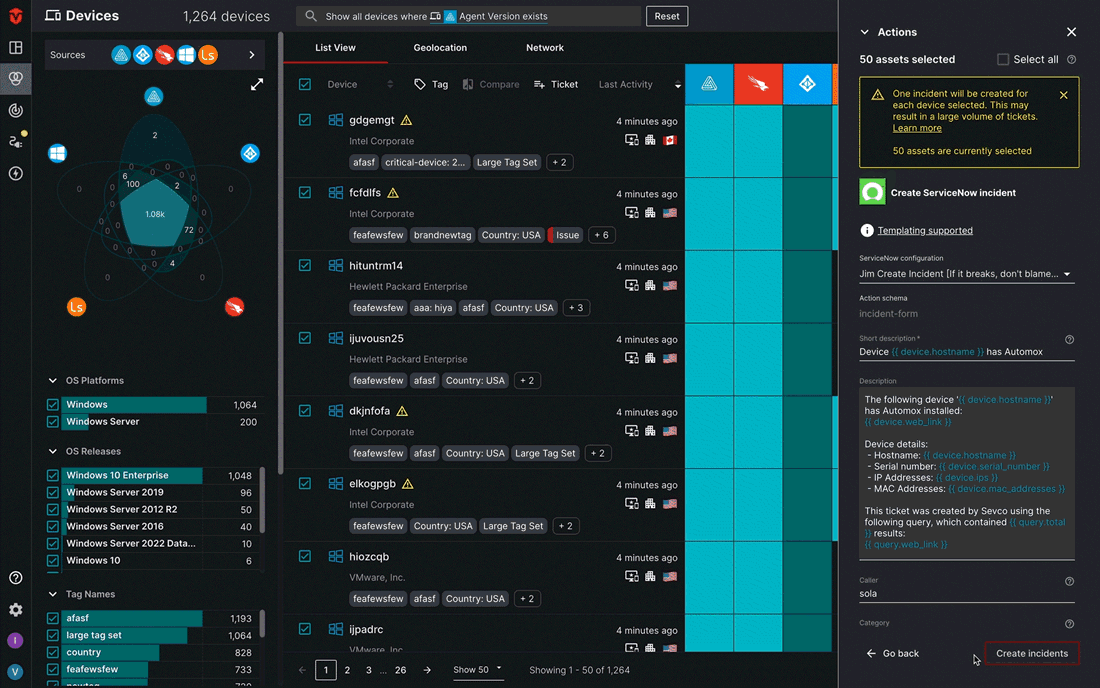The image size is (1100, 688).
Task: Click the Caller input field containing sola
Action: [x=967, y=593]
